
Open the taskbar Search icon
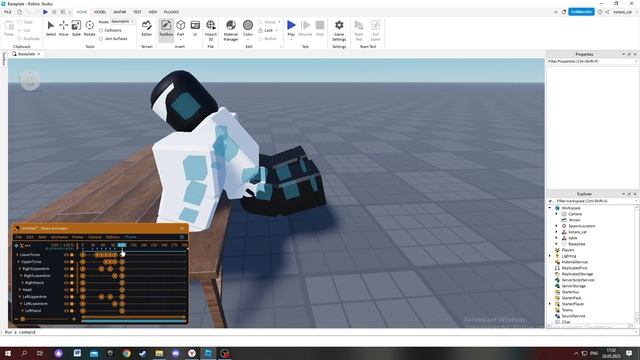tap(24, 353)
